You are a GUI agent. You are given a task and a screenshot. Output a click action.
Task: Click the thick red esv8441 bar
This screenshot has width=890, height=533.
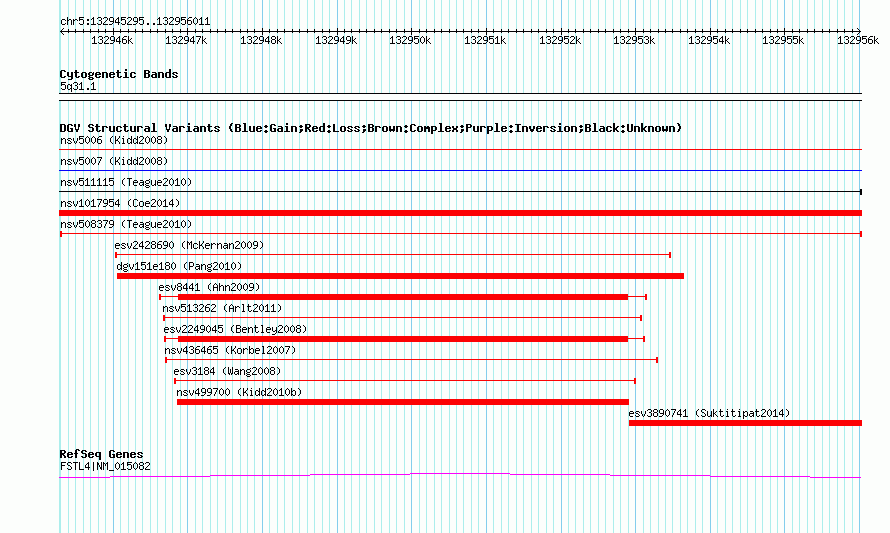pyautogui.click(x=403, y=297)
